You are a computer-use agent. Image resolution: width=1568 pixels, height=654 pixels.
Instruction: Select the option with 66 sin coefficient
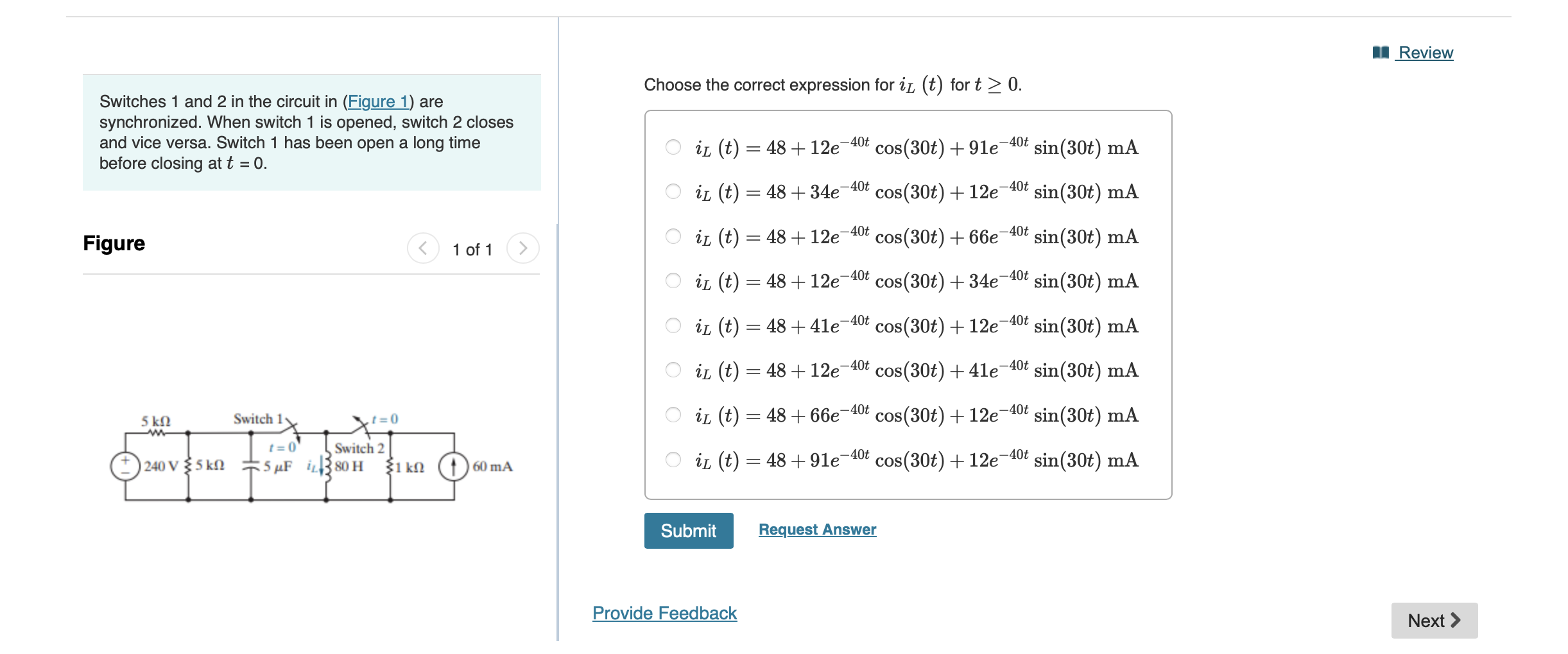point(673,236)
